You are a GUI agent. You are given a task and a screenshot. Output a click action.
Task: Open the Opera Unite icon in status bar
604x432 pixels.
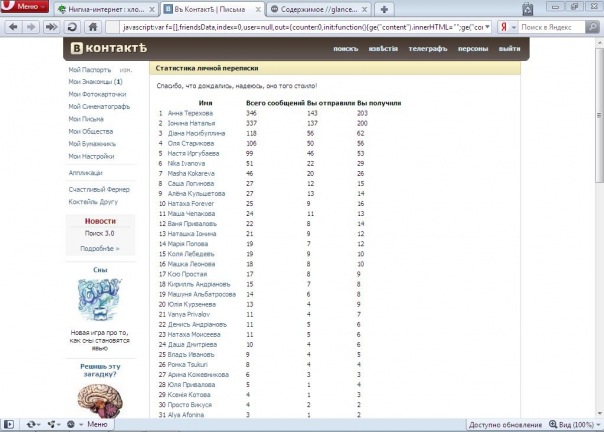click(53, 424)
